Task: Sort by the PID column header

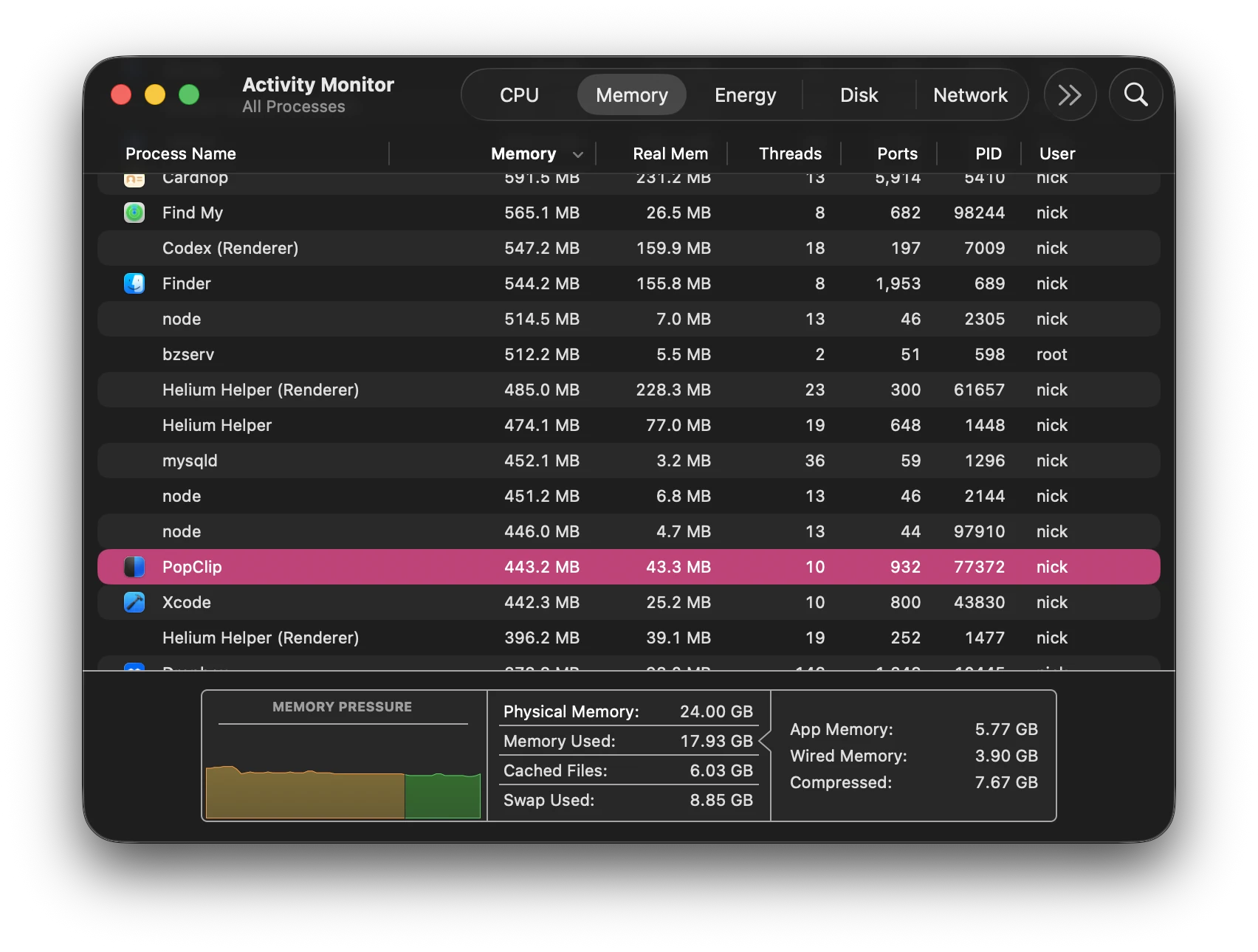Action: 989,154
